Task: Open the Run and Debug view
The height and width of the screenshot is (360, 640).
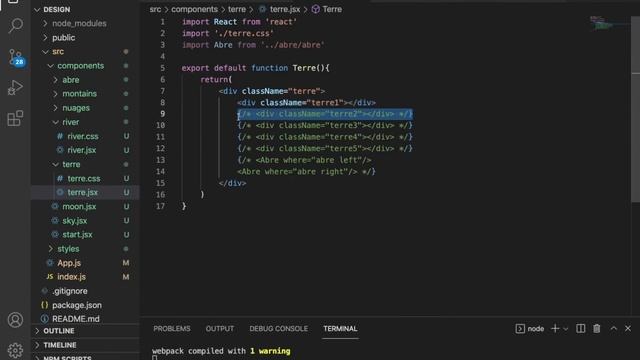Action: (16, 87)
